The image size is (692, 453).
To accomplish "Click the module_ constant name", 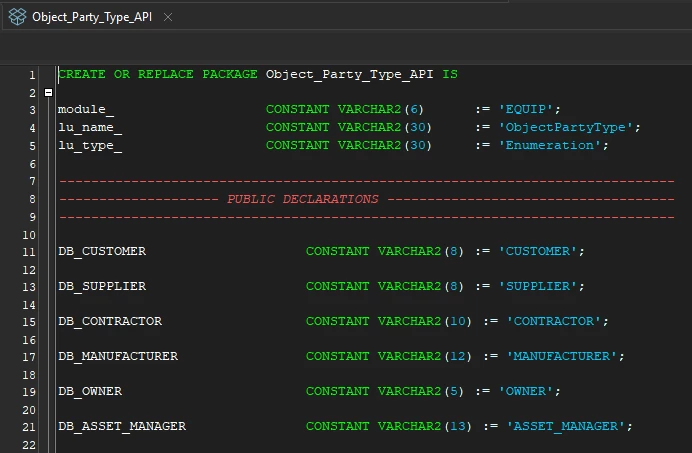I will pos(86,109).
